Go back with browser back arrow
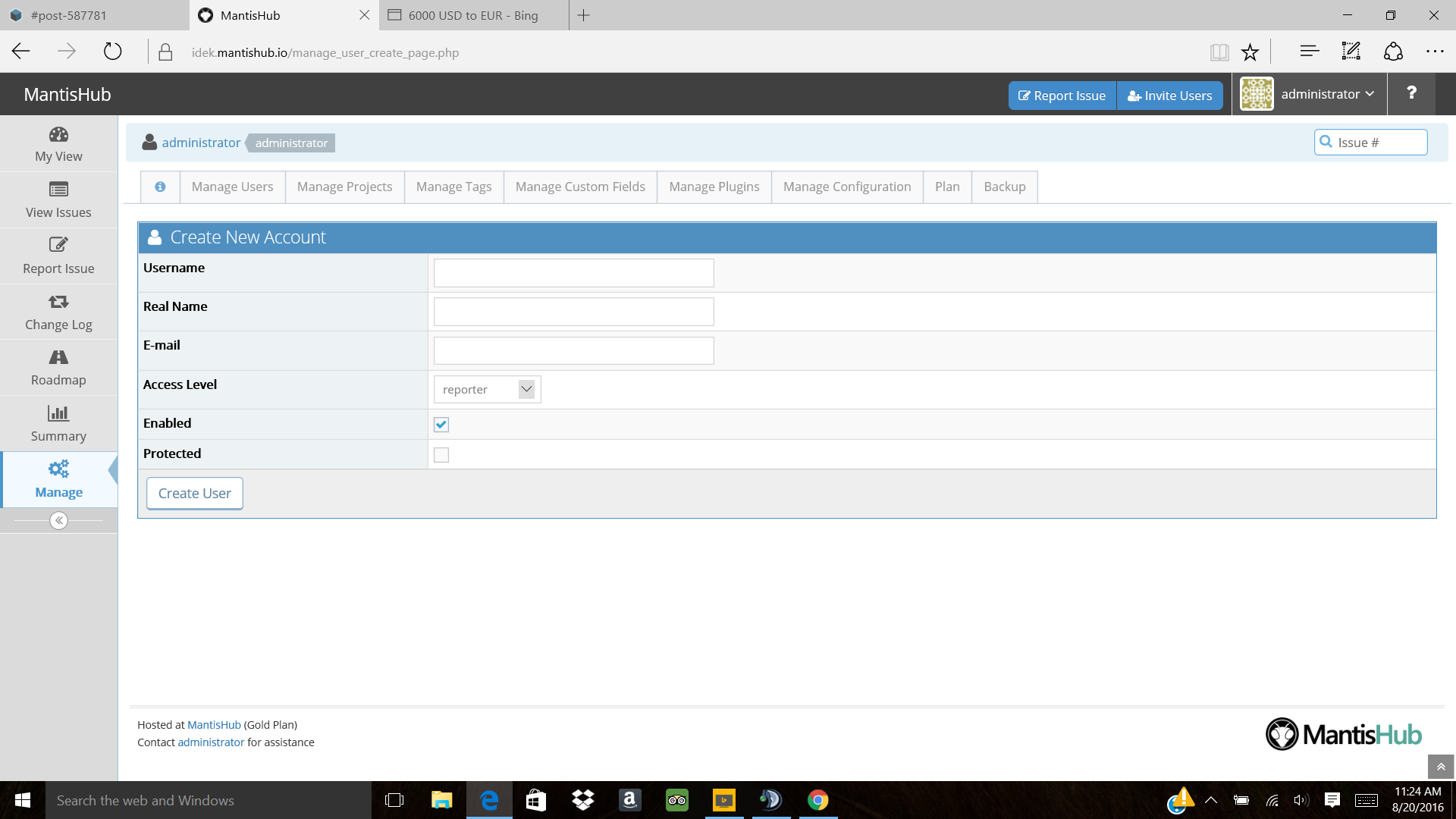 click(21, 52)
